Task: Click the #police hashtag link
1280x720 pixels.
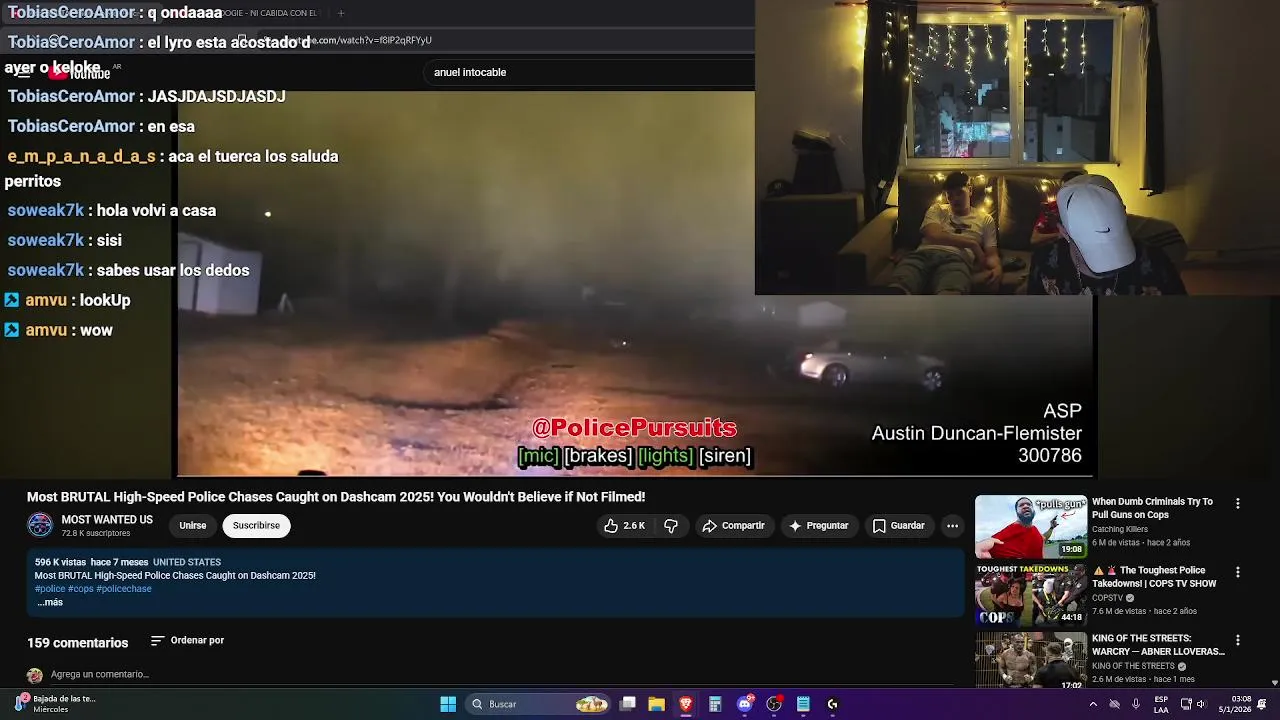Action: pos(49,589)
